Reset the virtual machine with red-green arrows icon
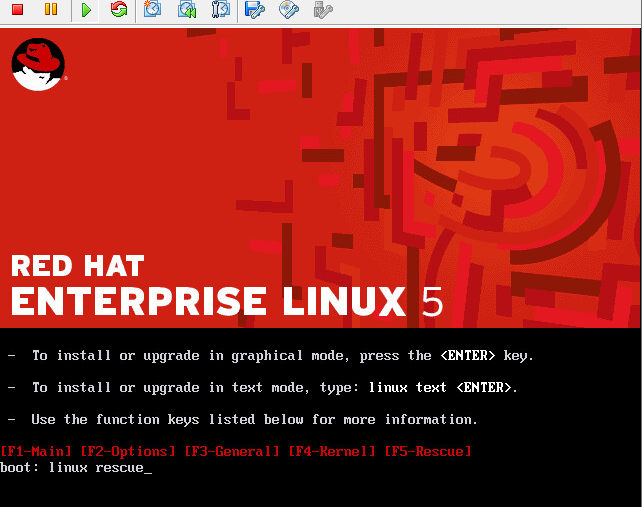Image resolution: width=642 pixels, height=507 pixels. (119, 9)
